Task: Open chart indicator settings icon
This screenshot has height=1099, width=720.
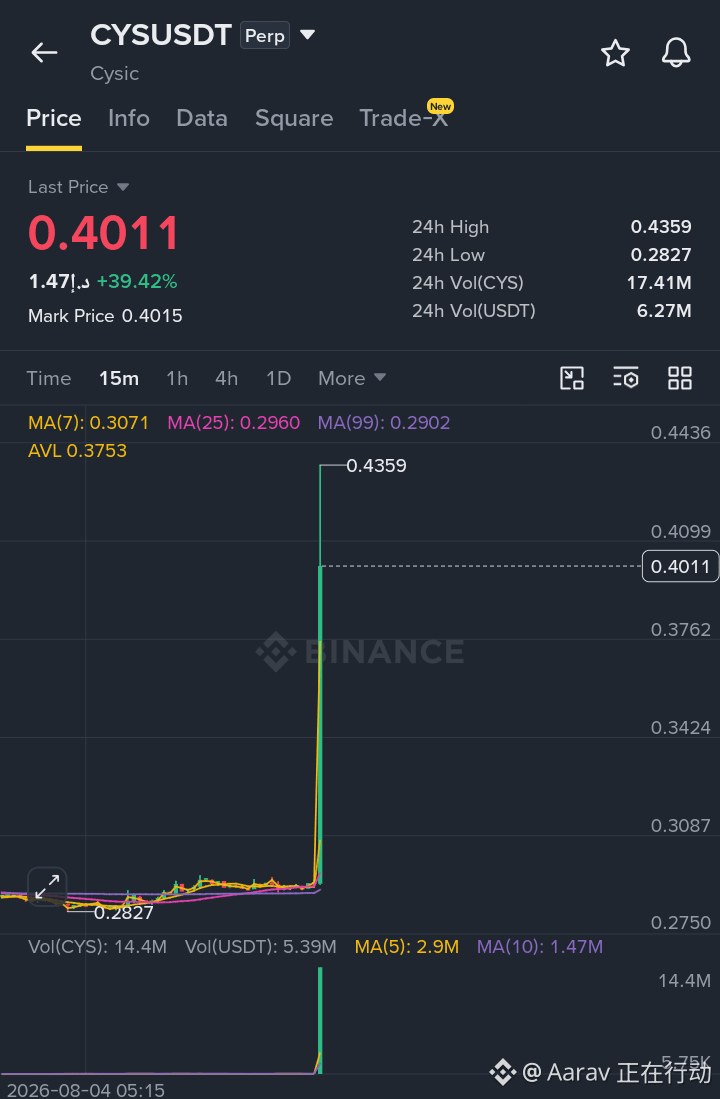Action: tap(625, 378)
